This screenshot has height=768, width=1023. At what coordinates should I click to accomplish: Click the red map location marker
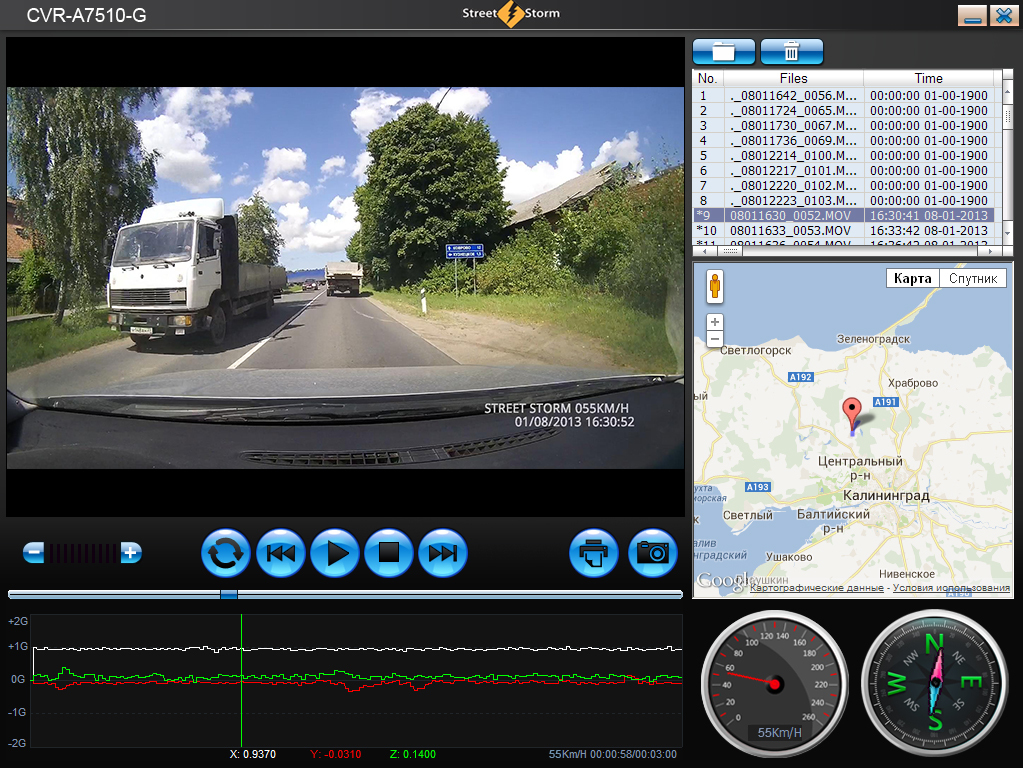coord(851,414)
